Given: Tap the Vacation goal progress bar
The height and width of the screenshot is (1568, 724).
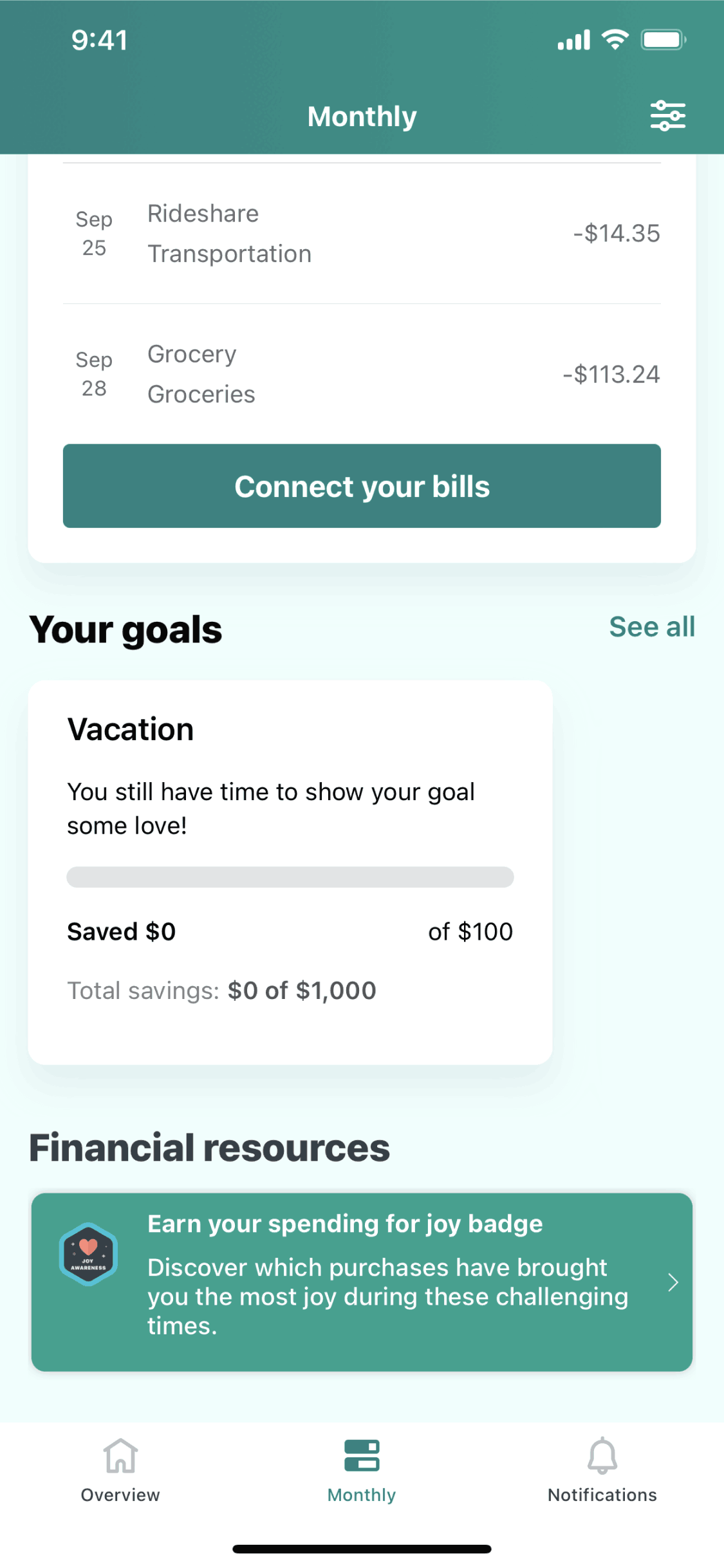Looking at the screenshot, I should pos(290,877).
